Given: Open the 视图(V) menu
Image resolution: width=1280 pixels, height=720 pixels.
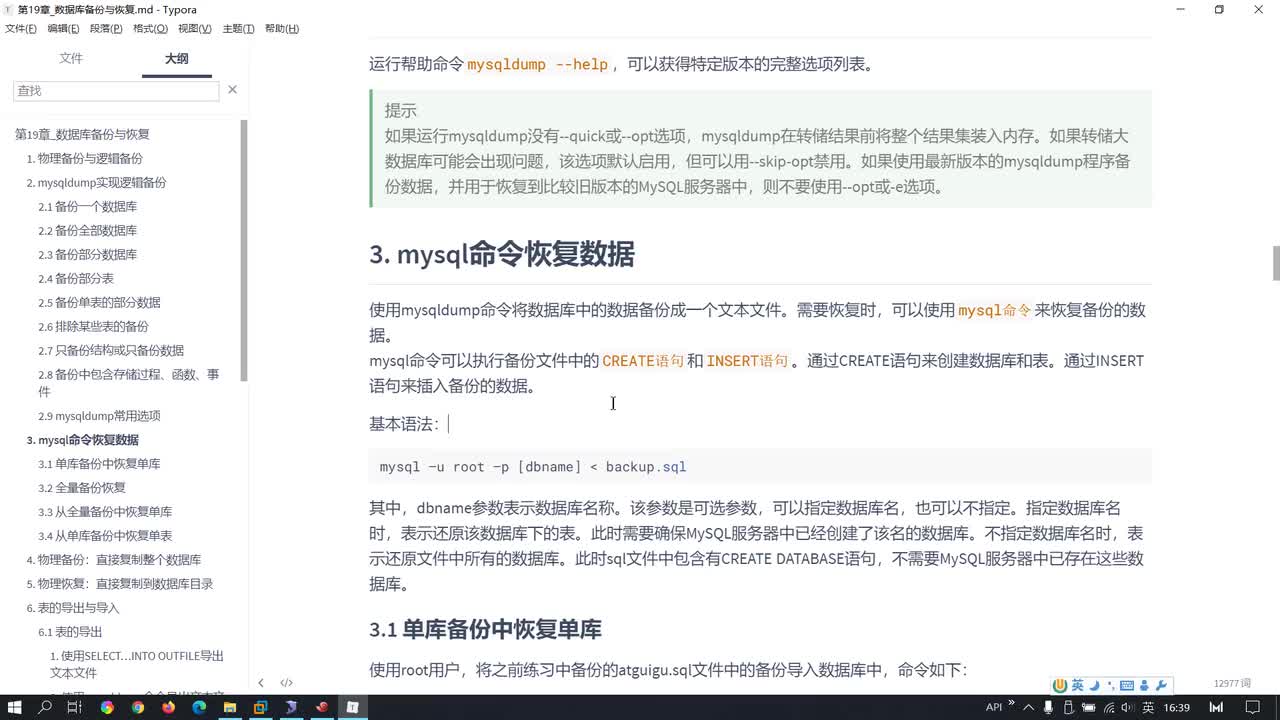Looking at the screenshot, I should pyautogui.click(x=194, y=29).
